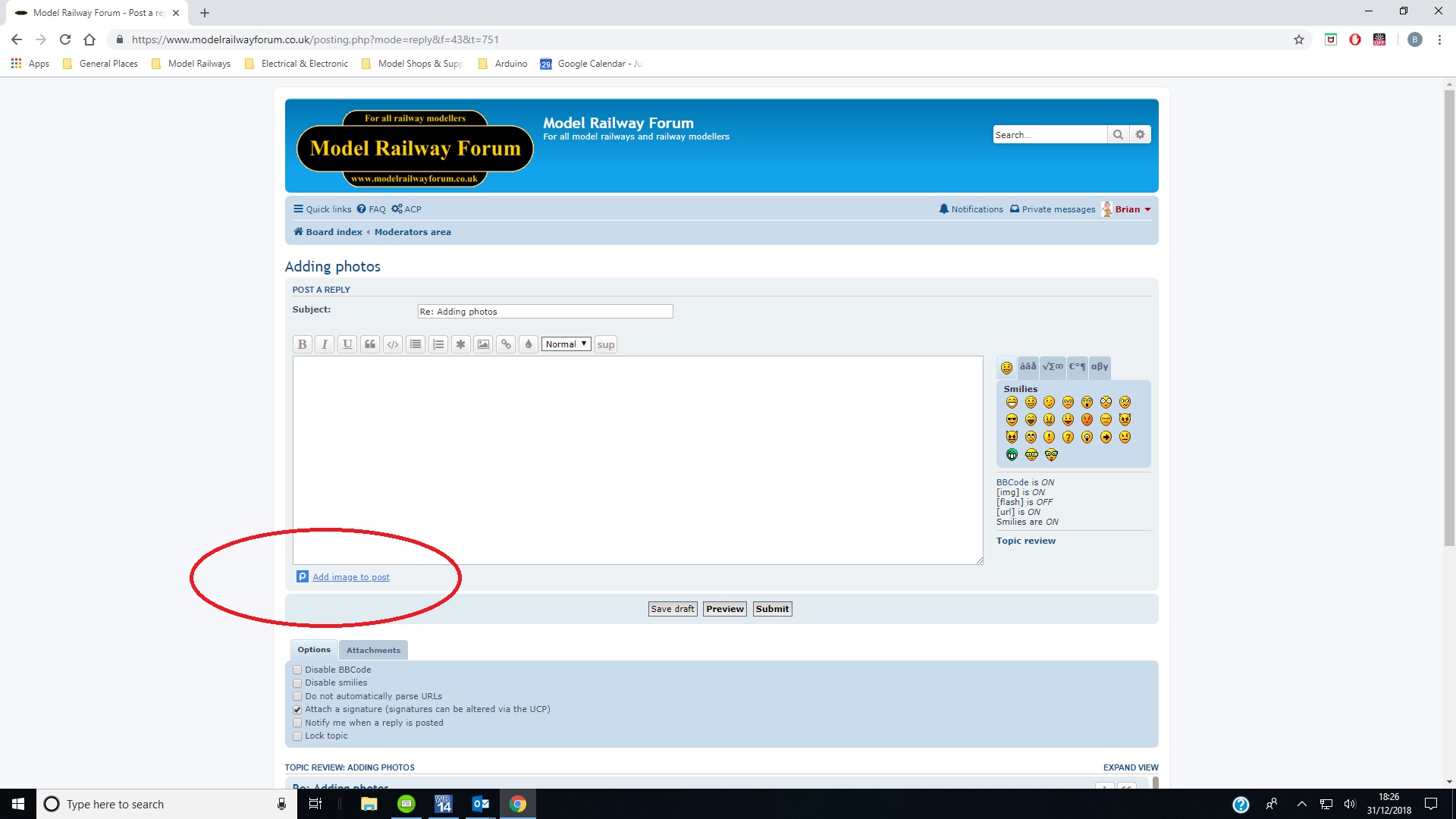The height and width of the screenshot is (819, 1456).
Task: Open File Explorer from taskbar
Action: click(369, 804)
